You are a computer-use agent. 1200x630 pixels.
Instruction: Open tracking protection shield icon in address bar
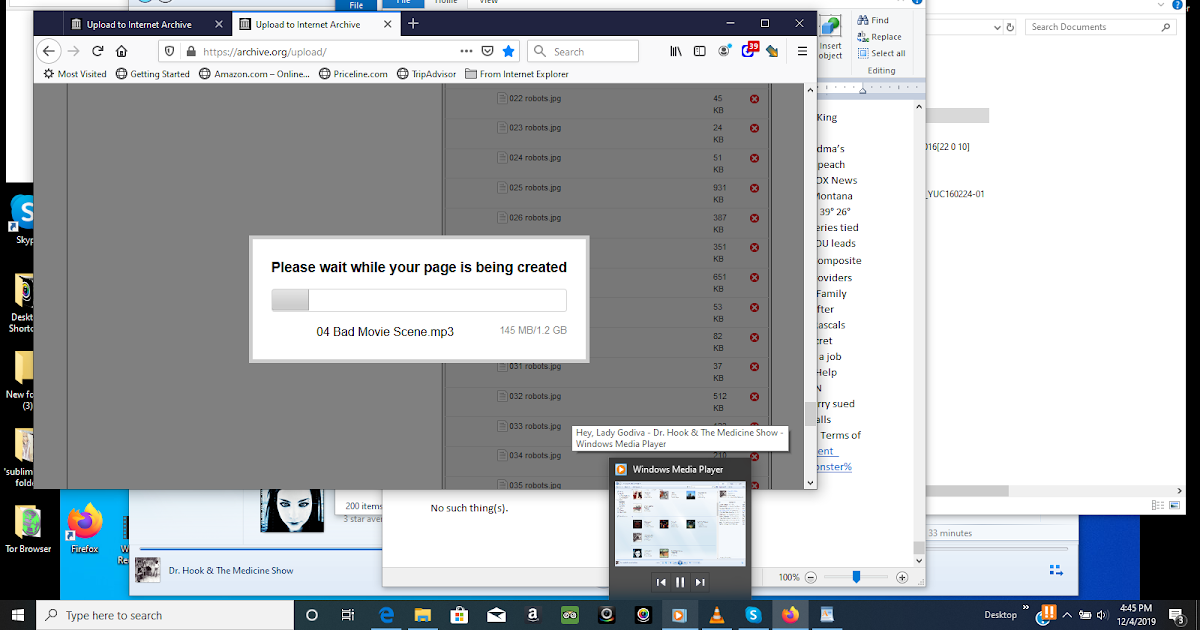tap(170, 51)
